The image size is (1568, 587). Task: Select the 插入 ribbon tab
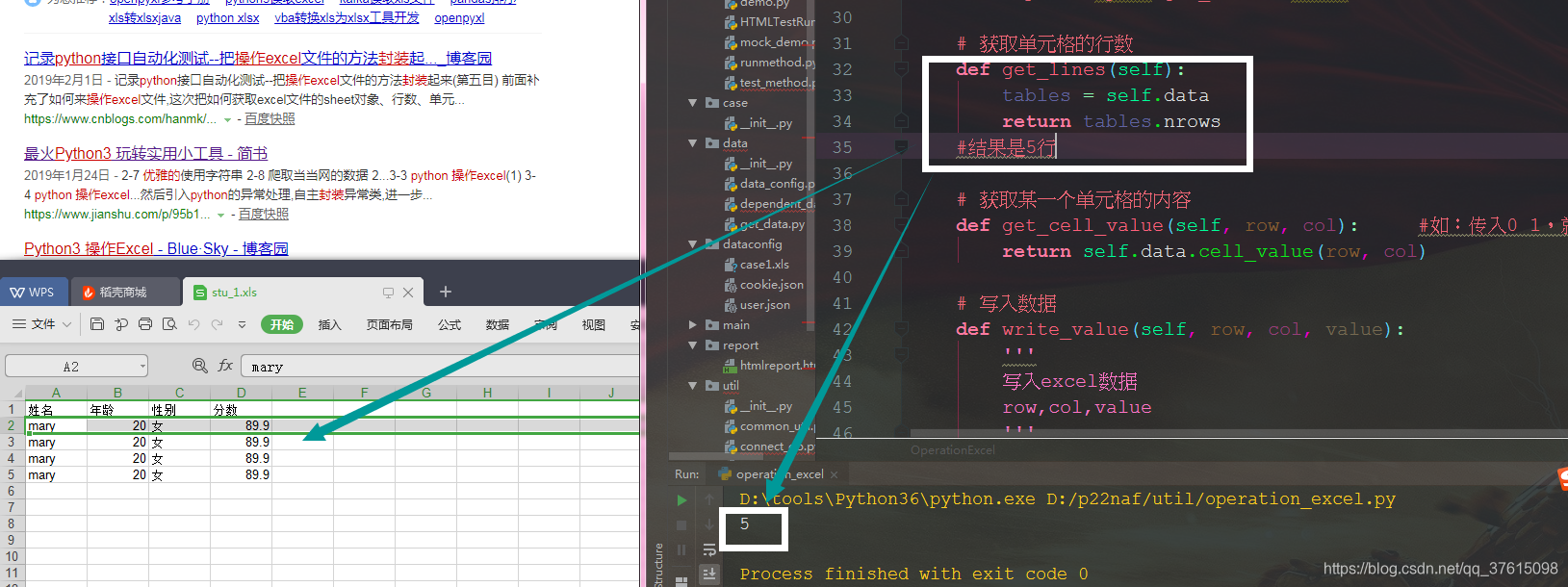tap(330, 324)
